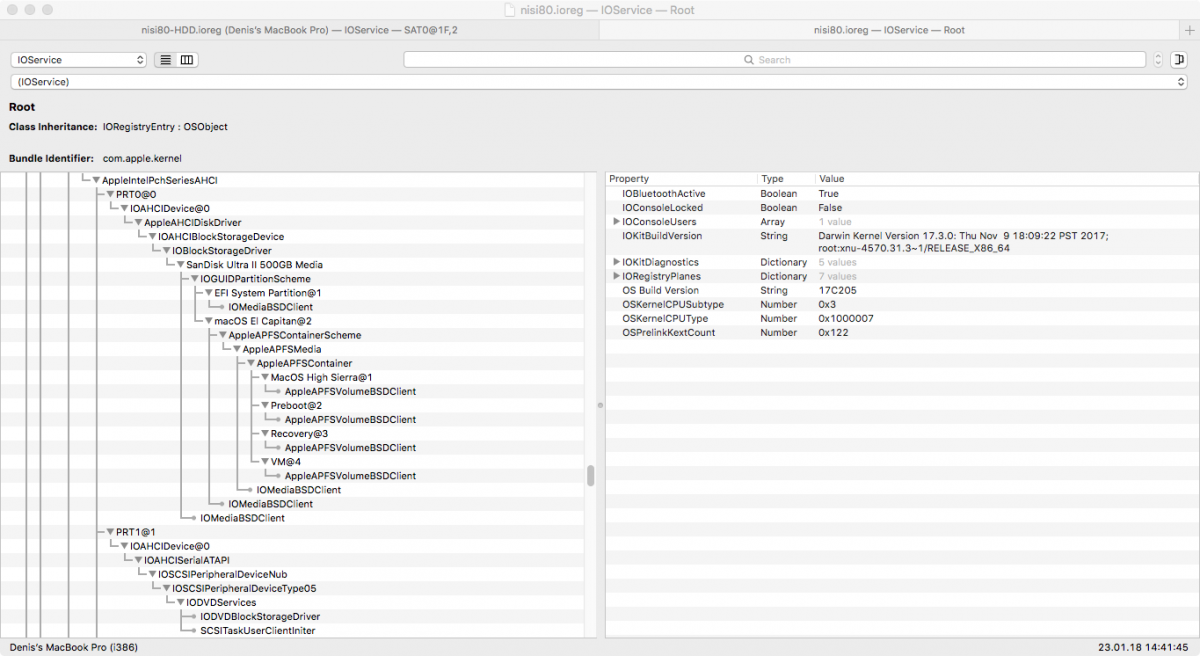Viewport: 1200px width, 656px height.
Task: Click into the Search field
Action: 774,60
